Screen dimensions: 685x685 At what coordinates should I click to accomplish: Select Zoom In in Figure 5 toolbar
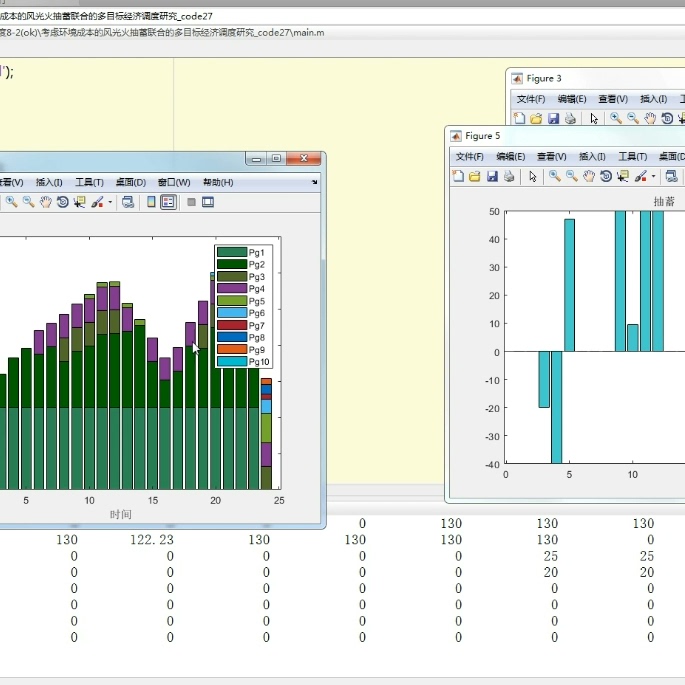555,176
